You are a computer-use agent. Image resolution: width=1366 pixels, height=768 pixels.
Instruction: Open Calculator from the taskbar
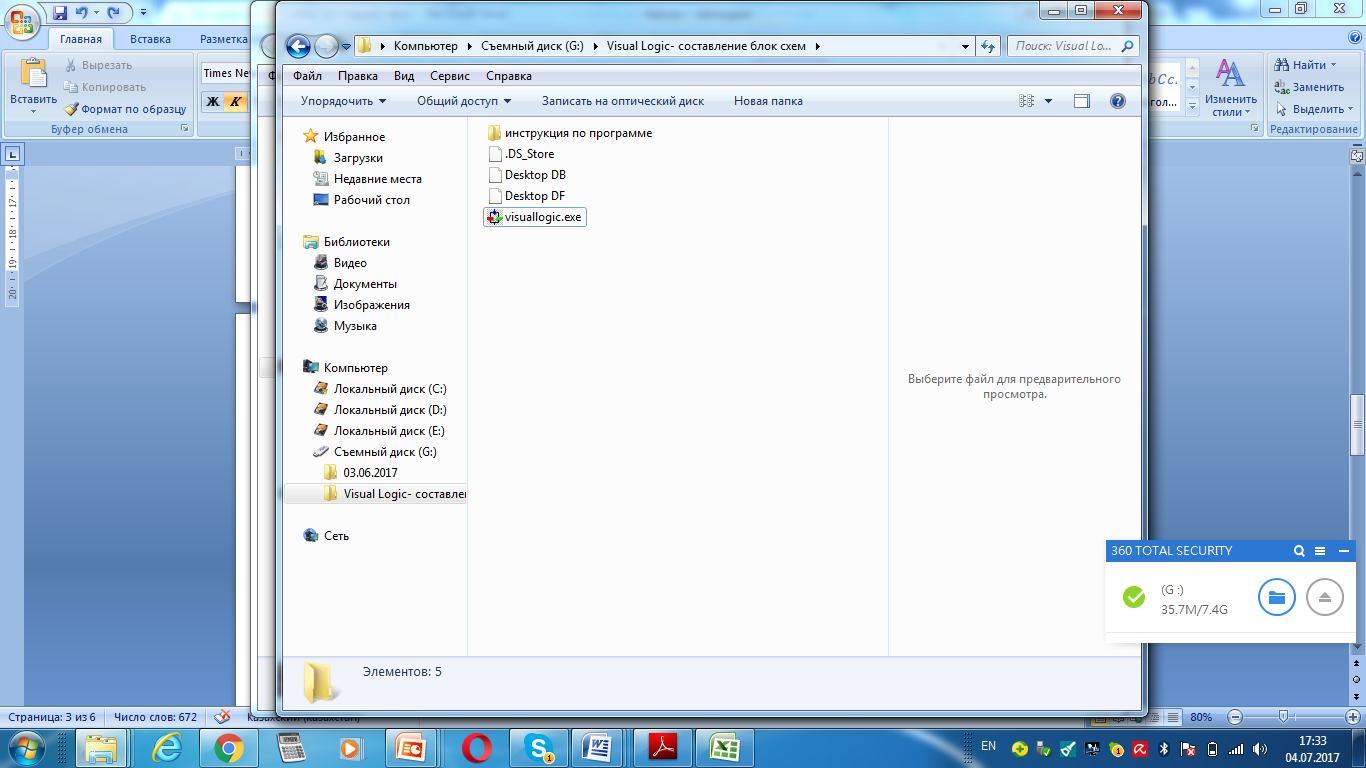[291, 747]
